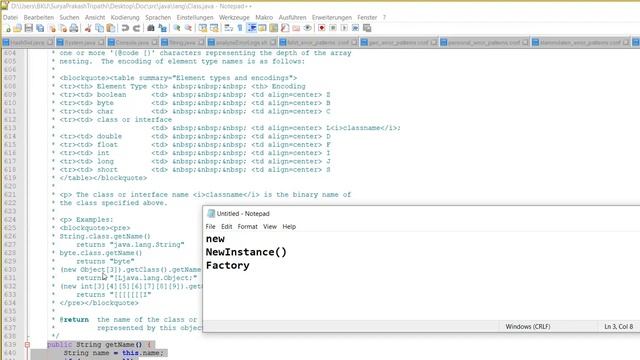Screen dimensions: 640x360
Task: Open the Erweiterungen menu
Action: point(332,18)
